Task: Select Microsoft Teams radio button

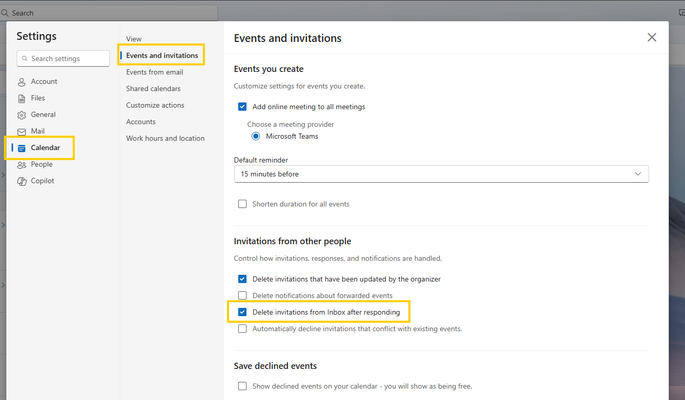Action: click(256, 136)
